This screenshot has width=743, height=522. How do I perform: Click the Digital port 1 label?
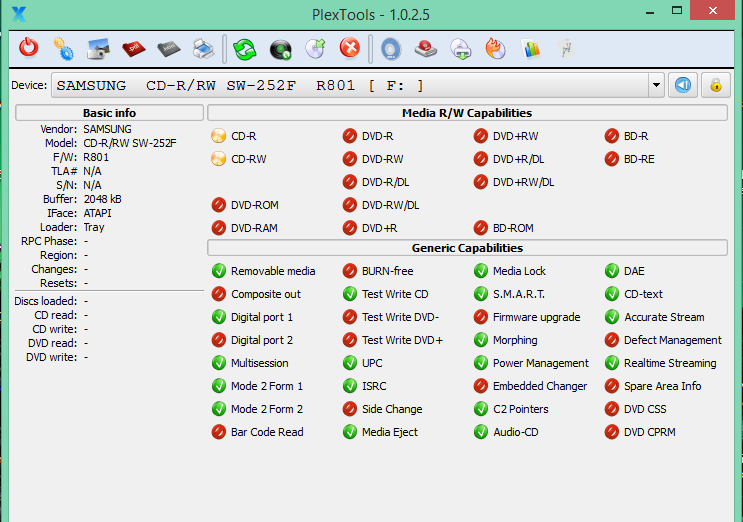(262, 317)
